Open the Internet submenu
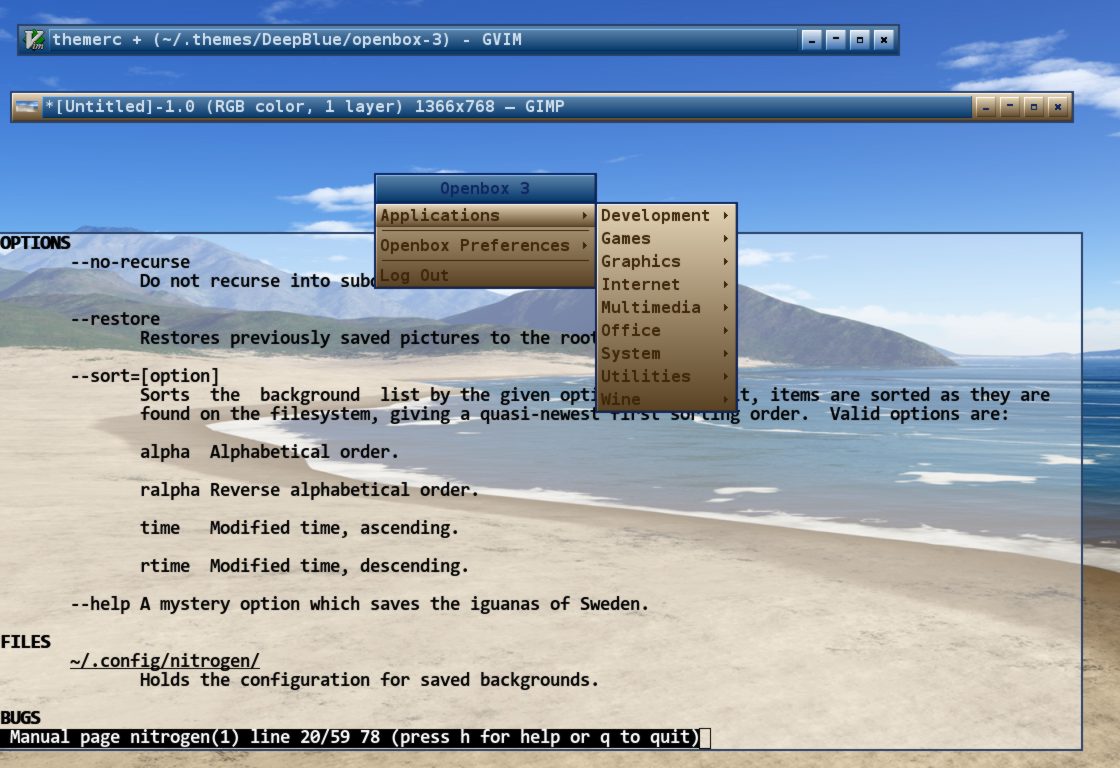The width and height of the screenshot is (1120, 768). [666, 284]
